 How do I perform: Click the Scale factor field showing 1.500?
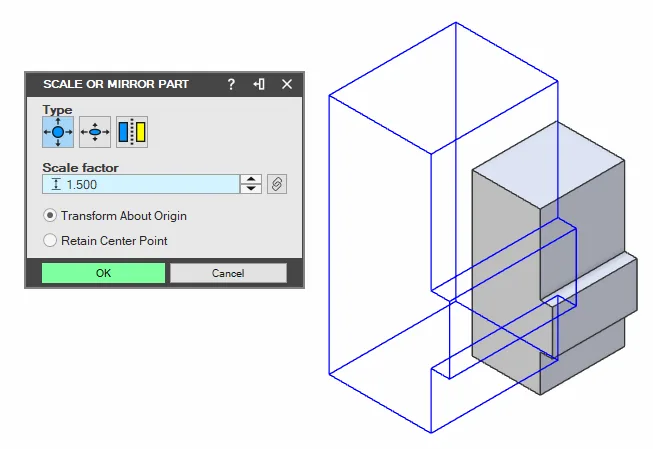point(141,184)
